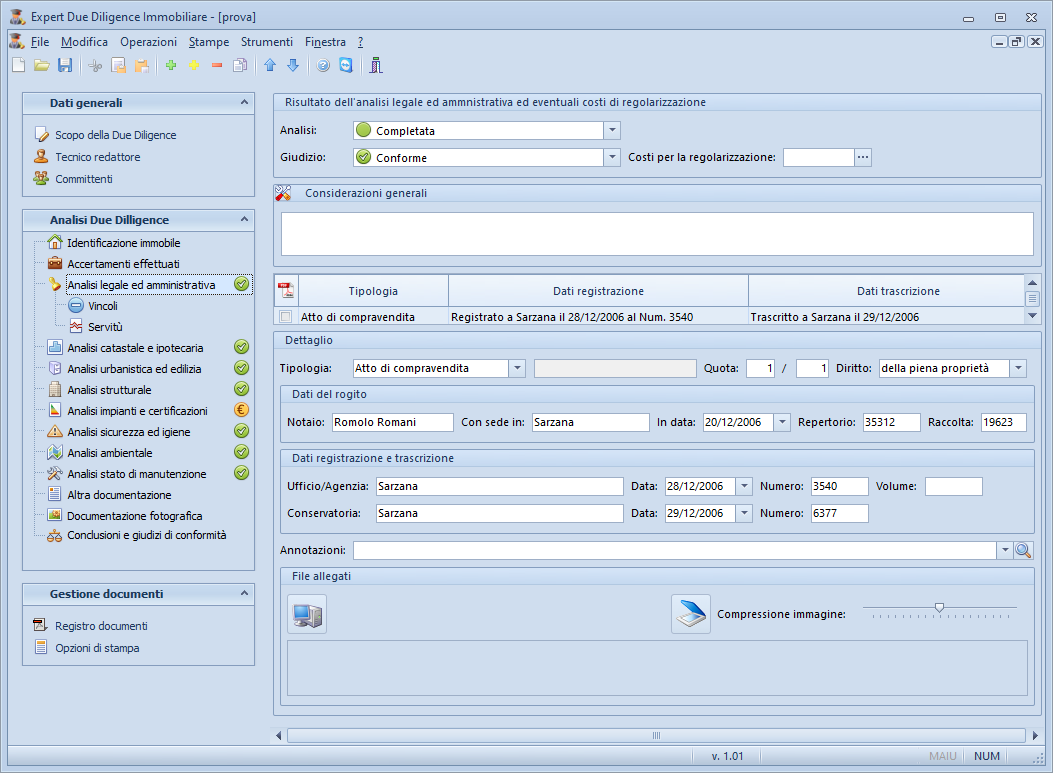Click the open folder toolbar icon
Image resolution: width=1053 pixels, height=773 pixels.
(x=42, y=66)
